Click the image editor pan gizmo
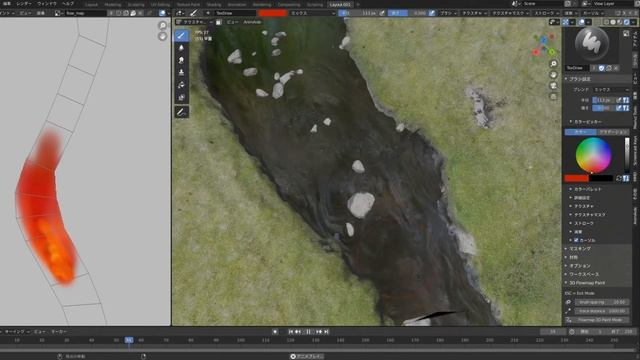640x360 pixels. [162, 36]
